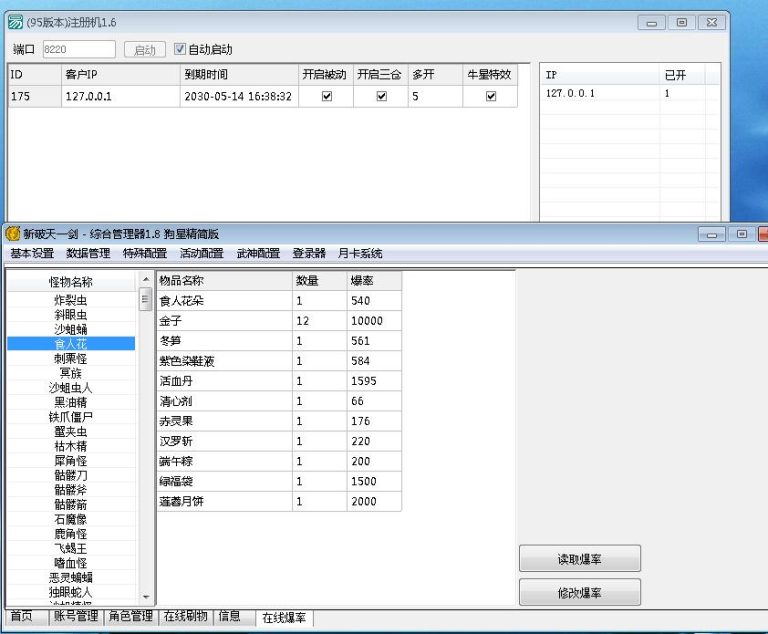Toggle the 自动启动 checkbox
768x634 pixels.
pyautogui.click(x=180, y=49)
